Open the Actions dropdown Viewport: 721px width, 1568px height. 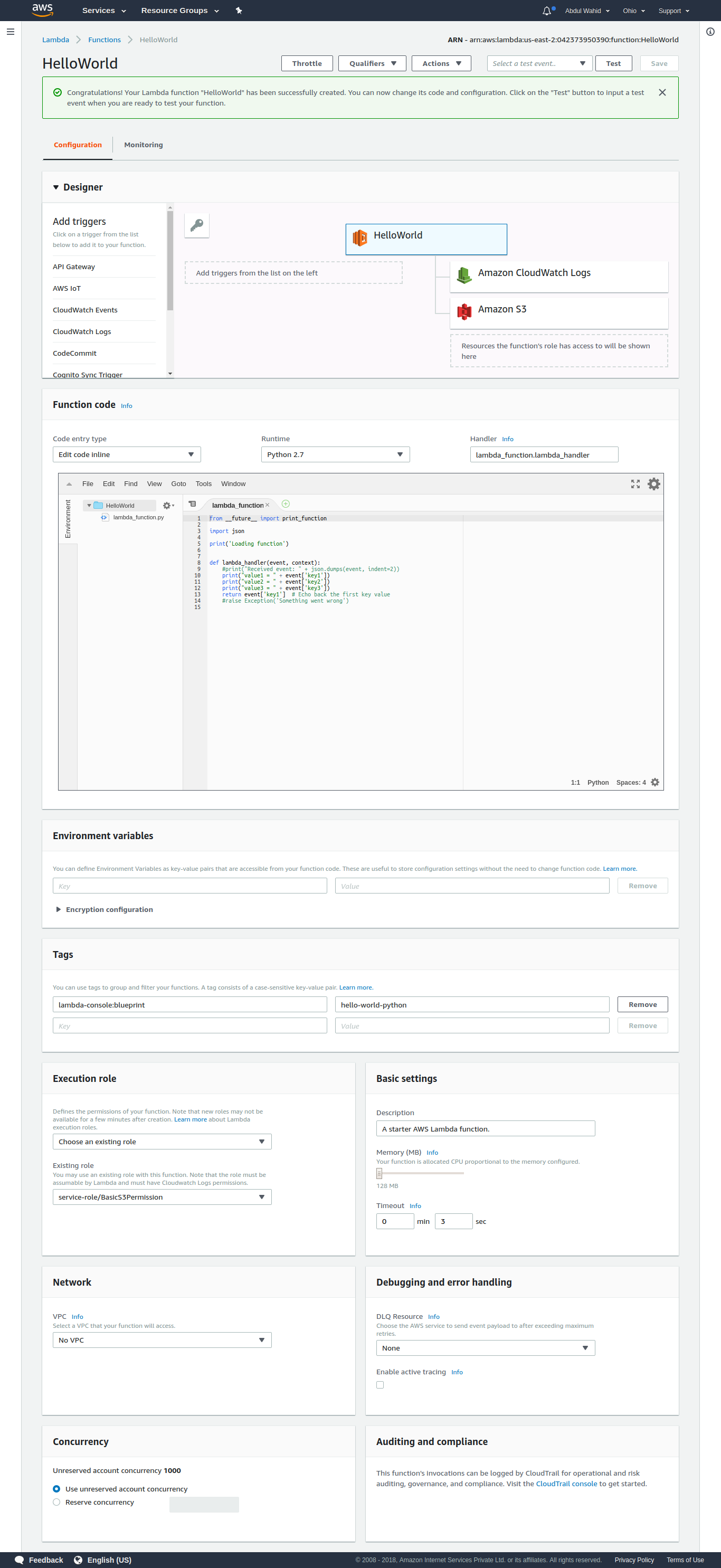coord(441,63)
